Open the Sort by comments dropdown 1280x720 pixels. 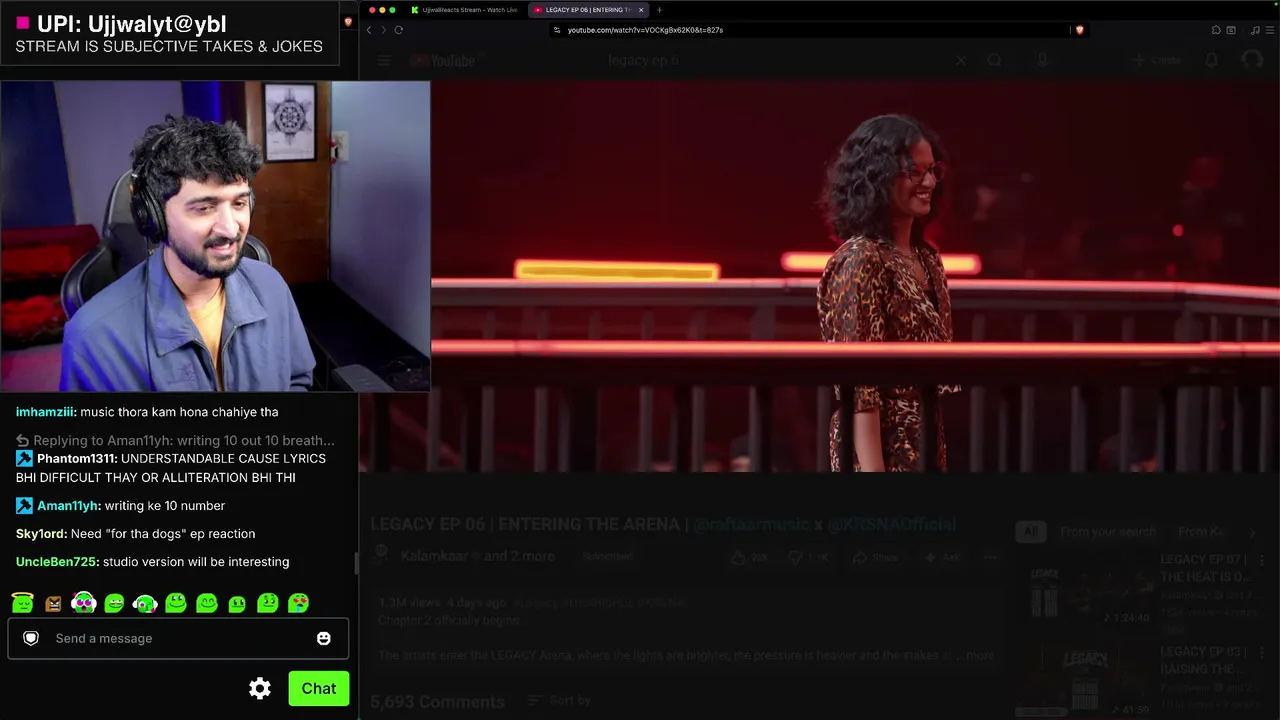pyautogui.click(x=559, y=701)
